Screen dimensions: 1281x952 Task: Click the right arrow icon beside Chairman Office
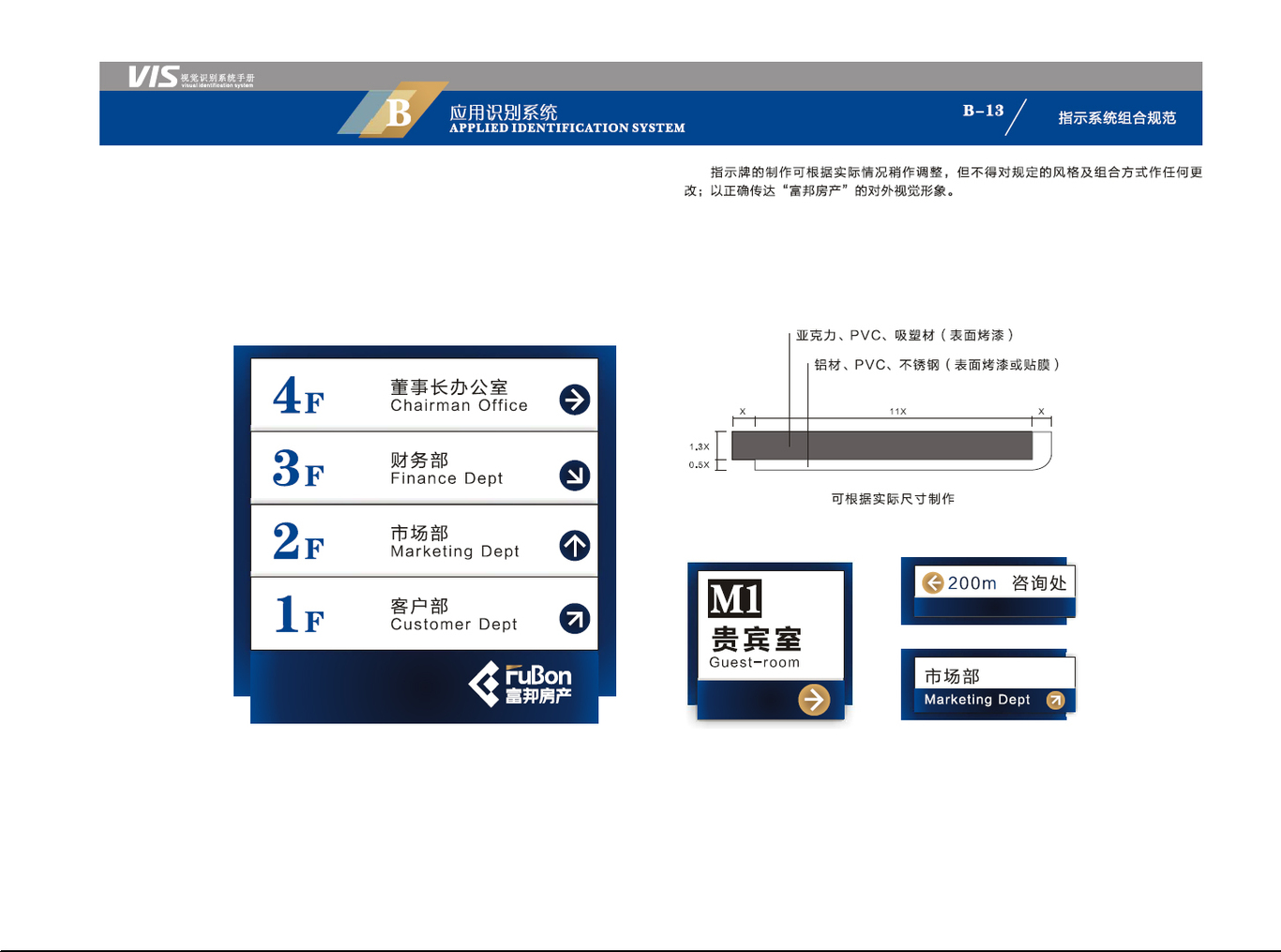(575, 400)
